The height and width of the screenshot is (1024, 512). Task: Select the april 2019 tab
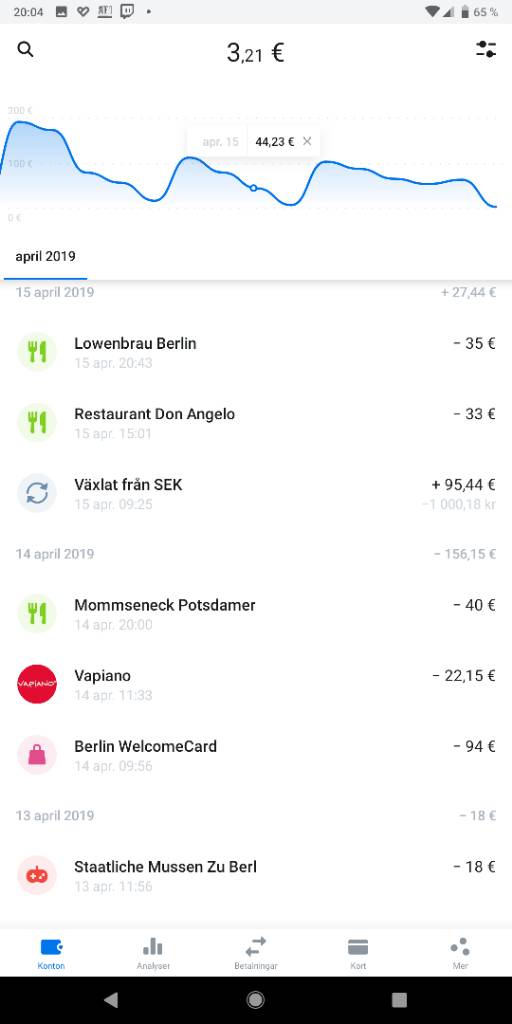pos(45,256)
